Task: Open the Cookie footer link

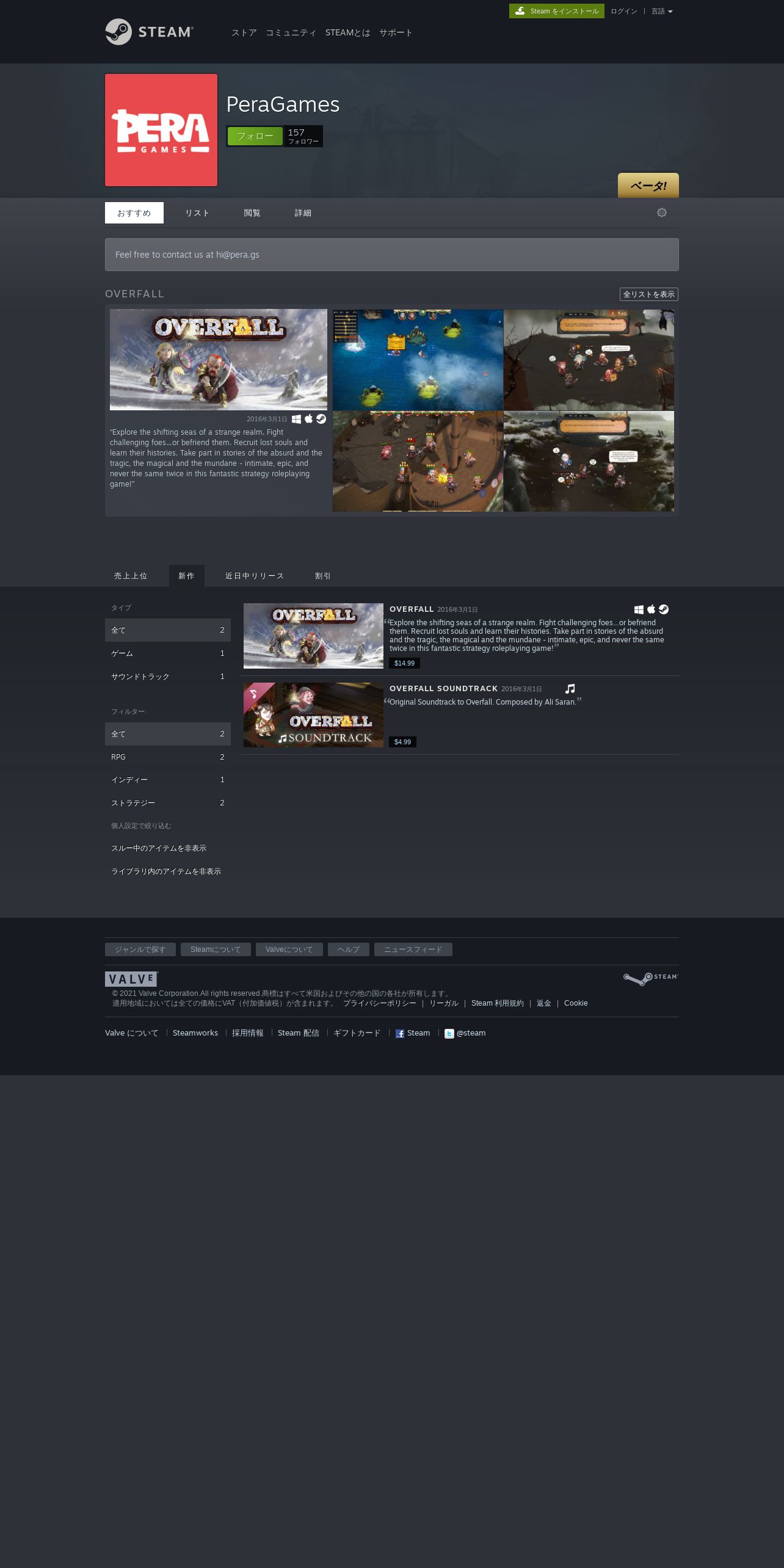Action: pos(576,1003)
